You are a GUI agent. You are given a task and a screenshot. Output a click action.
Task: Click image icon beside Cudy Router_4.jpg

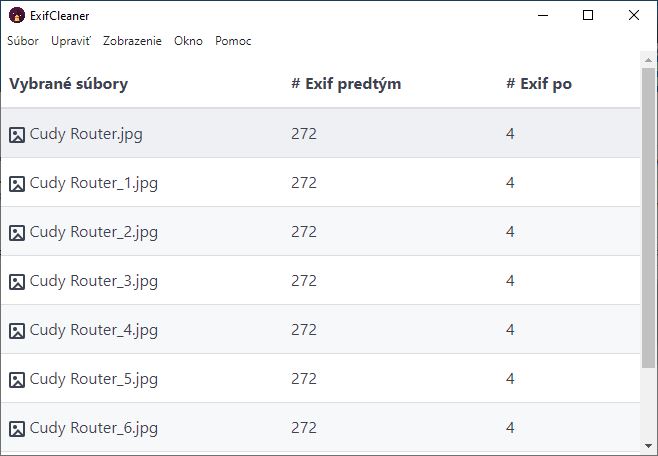[x=17, y=331]
